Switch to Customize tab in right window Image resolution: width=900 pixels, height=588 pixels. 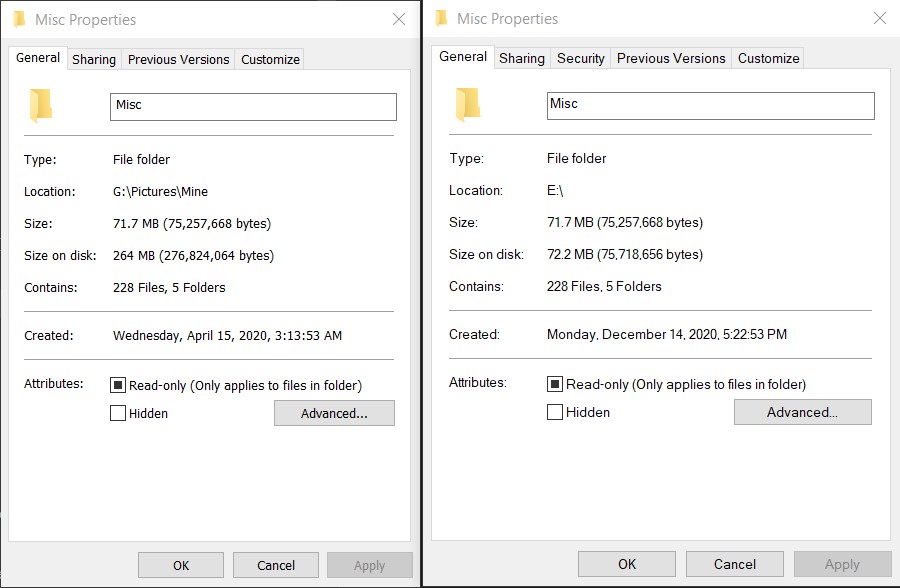click(769, 58)
